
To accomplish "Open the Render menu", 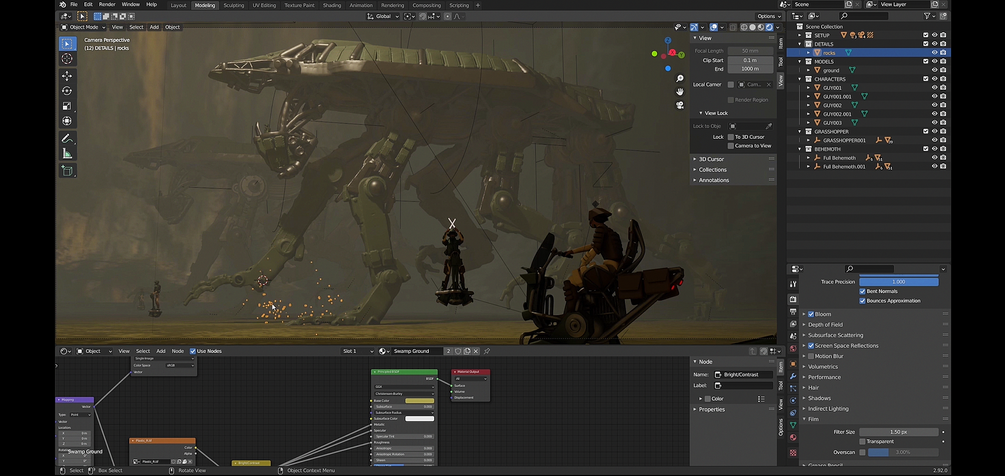I will tap(107, 5).
